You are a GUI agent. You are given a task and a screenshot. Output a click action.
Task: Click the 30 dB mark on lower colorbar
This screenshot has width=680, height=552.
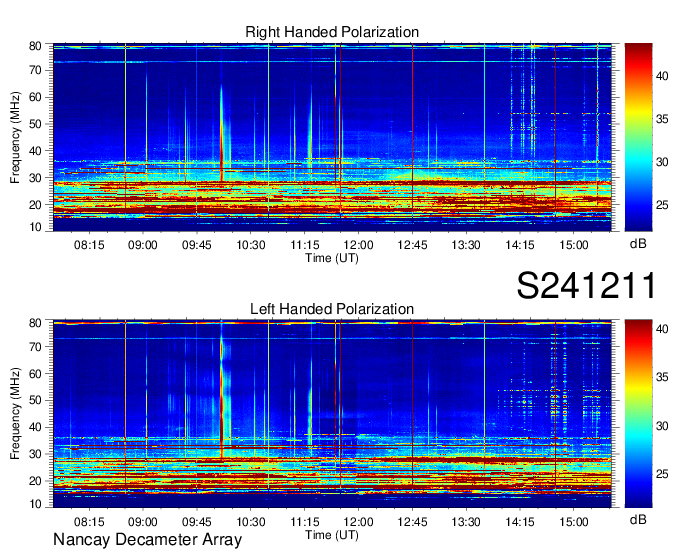coord(662,426)
